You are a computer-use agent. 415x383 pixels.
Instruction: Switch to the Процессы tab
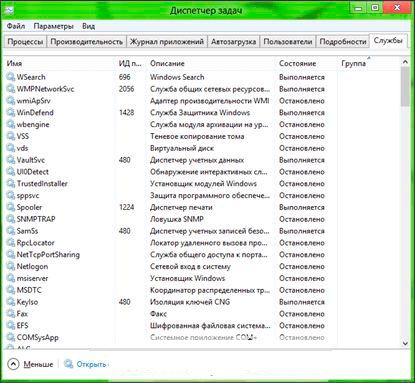25,42
